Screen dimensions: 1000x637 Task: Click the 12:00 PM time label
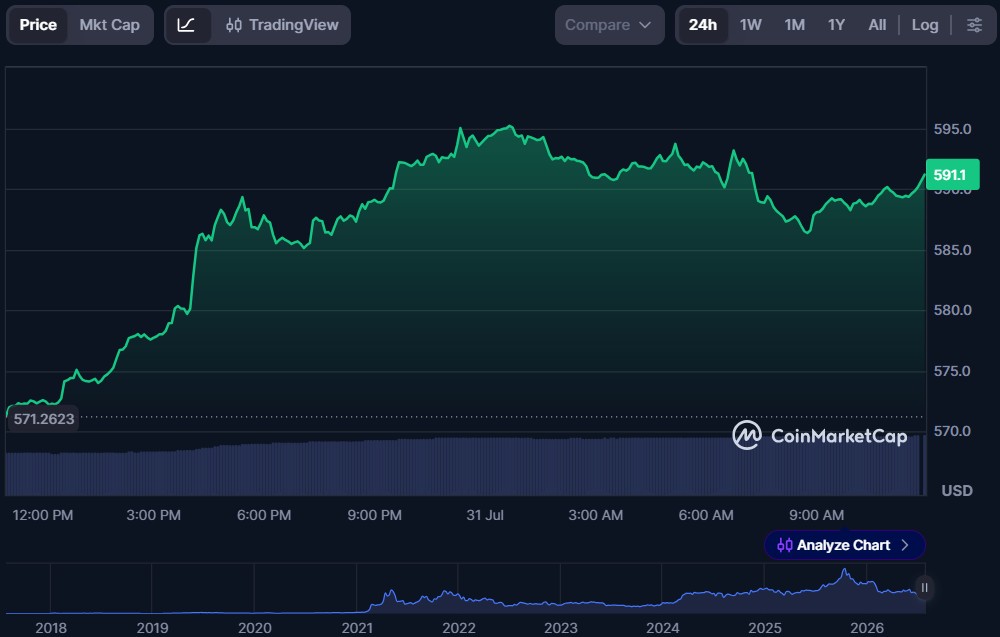point(43,515)
